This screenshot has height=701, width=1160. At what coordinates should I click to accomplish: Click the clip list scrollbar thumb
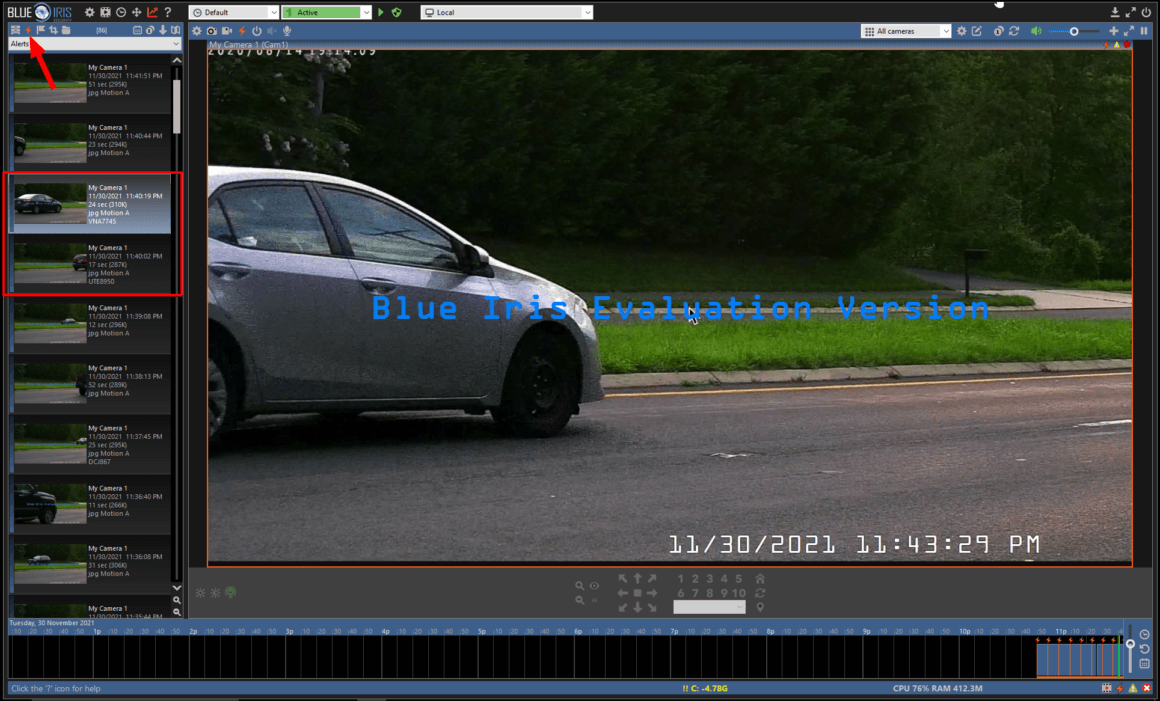[x=177, y=106]
